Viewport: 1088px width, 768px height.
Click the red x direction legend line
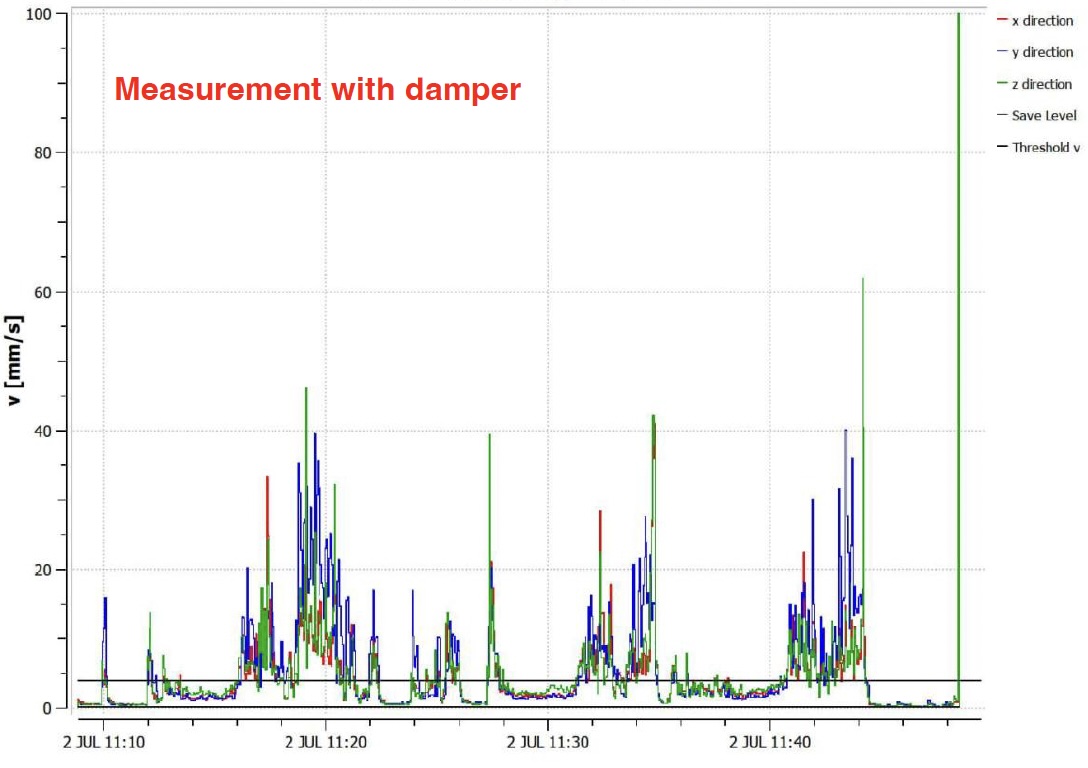pos(1002,19)
